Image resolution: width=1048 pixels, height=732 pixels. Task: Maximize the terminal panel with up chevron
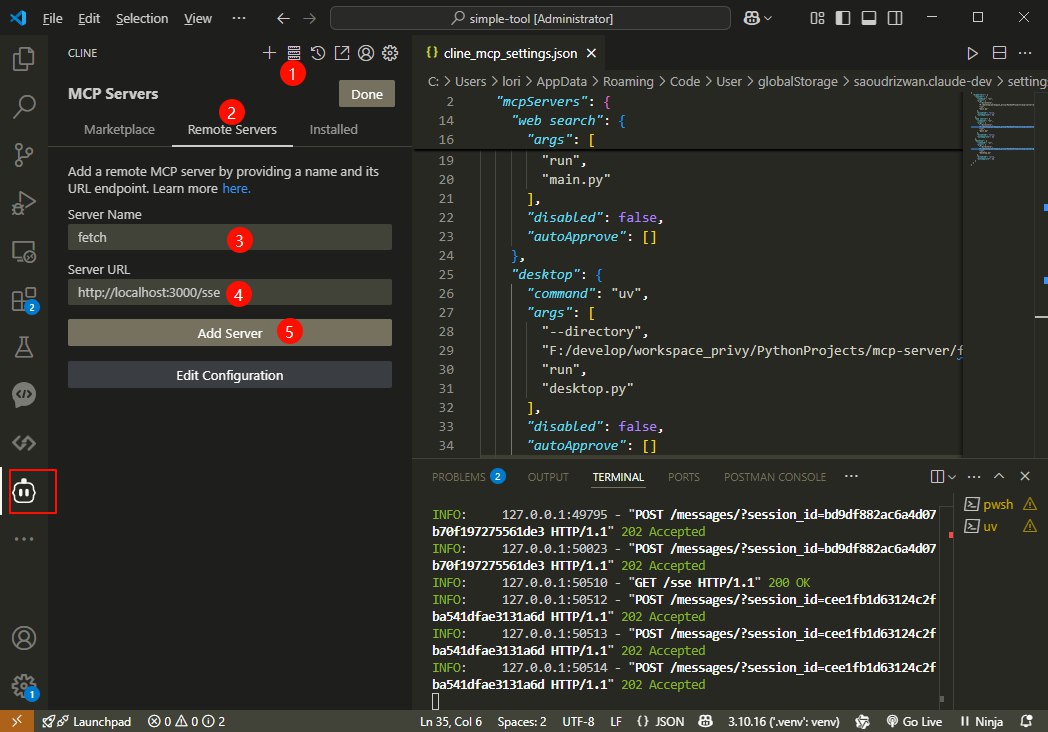click(x=998, y=477)
